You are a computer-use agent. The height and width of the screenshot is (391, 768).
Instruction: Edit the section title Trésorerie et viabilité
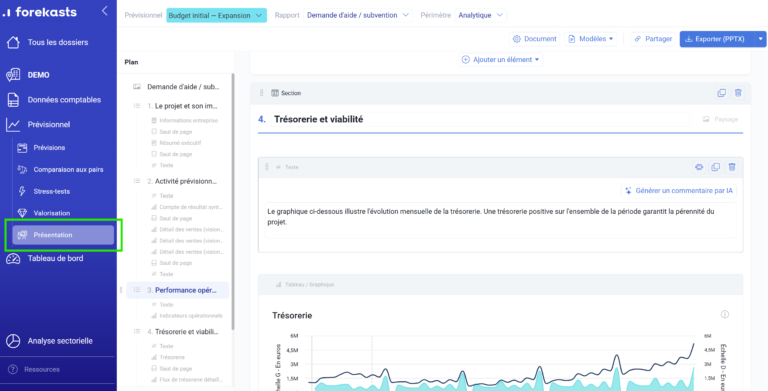[480, 119]
